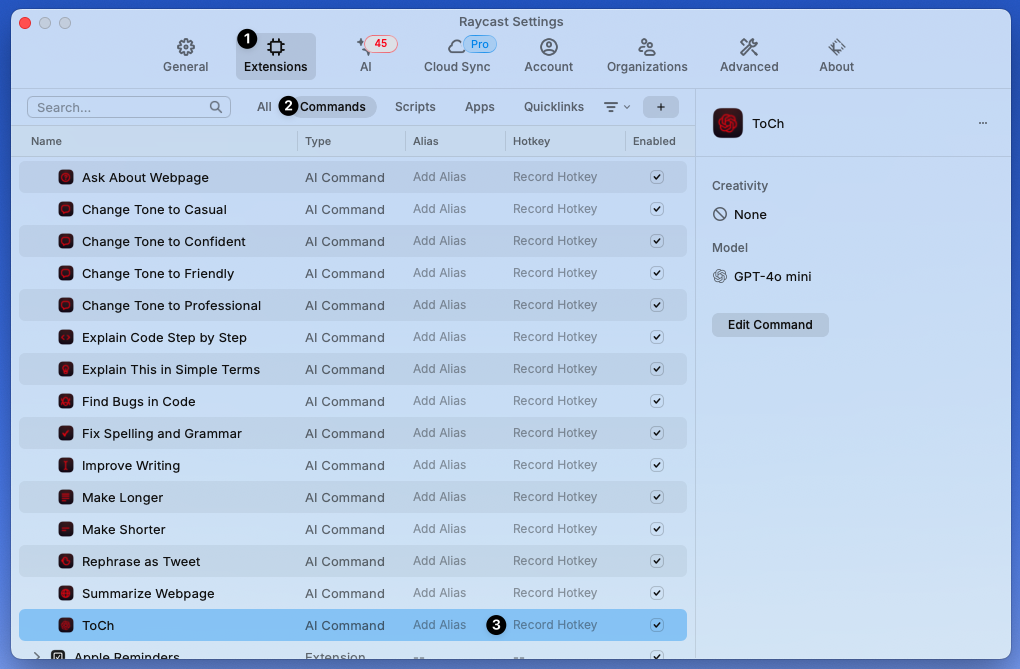
Task: Filter the list by Apps
Action: point(479,107)
